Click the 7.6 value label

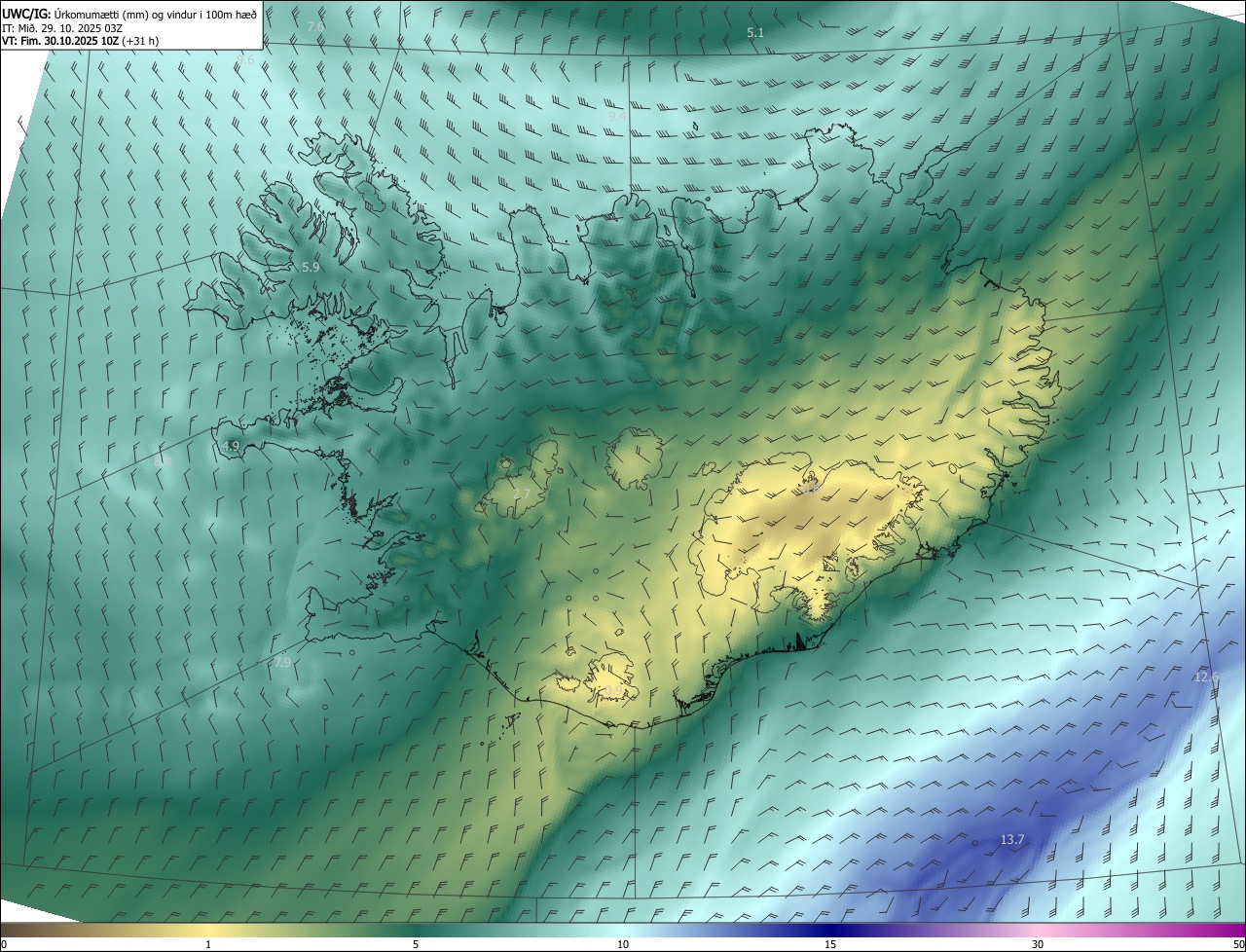(x=314, y=26)
